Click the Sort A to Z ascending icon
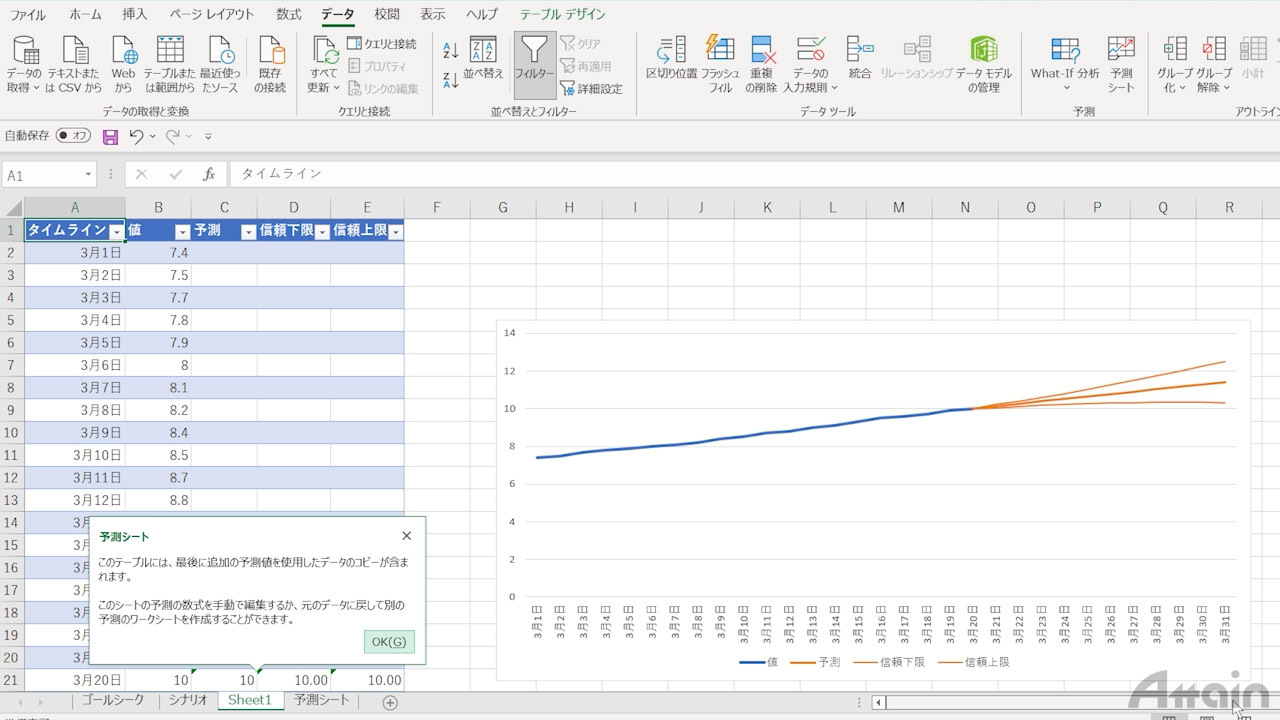 tap(450, 51)
